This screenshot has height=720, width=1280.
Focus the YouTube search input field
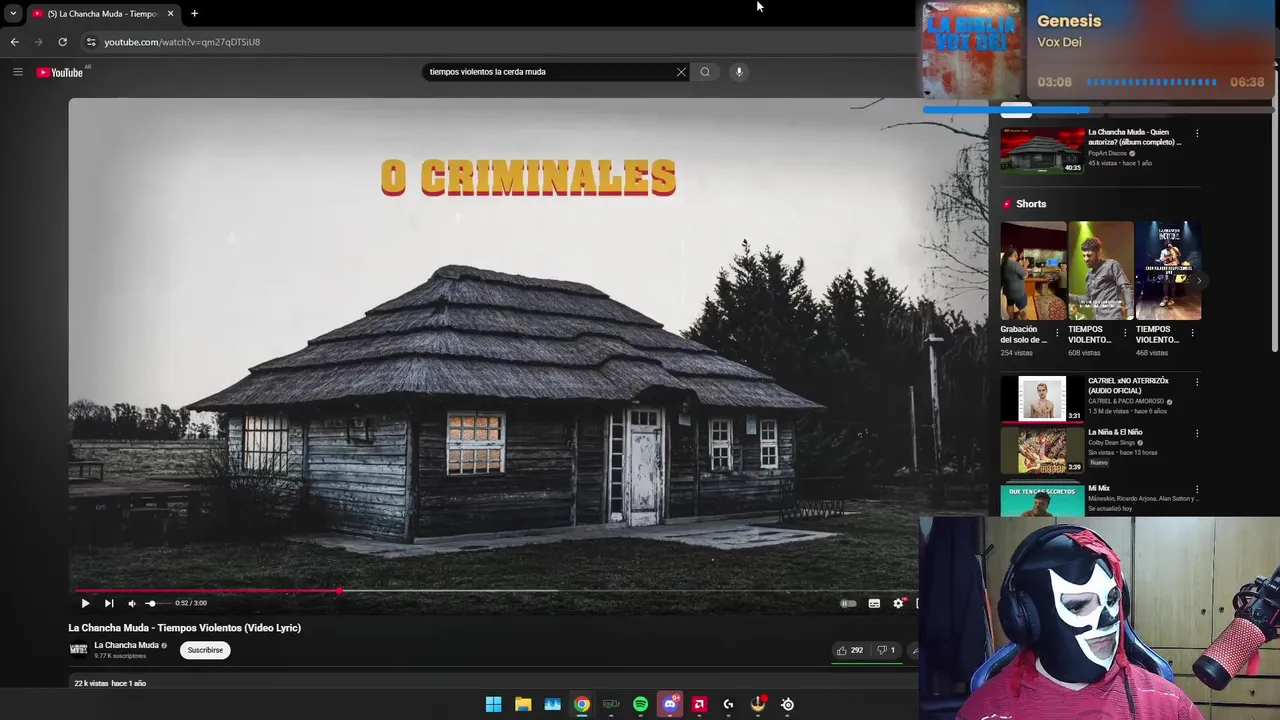(548, 72)
